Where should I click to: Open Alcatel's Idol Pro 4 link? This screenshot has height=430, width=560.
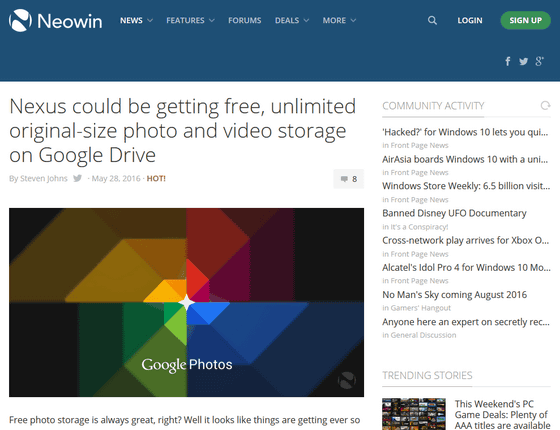466,268
